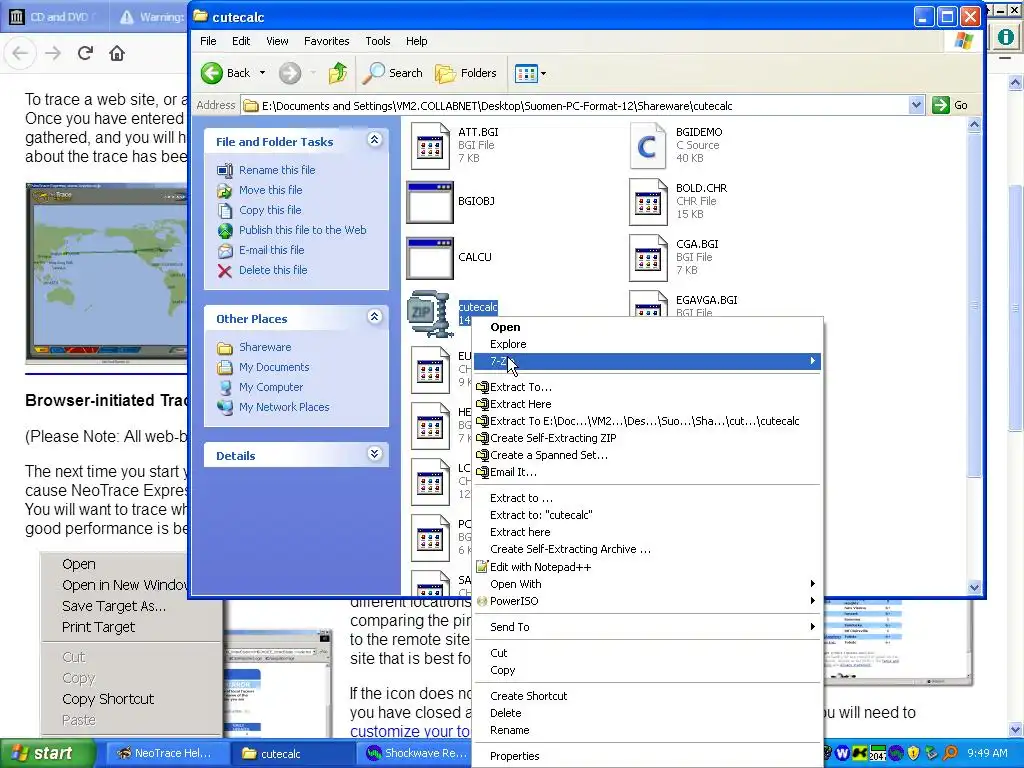Click the address bar path field
Image resolution: width=1024 pixels, height=768 pixels.
pos(575,105)
